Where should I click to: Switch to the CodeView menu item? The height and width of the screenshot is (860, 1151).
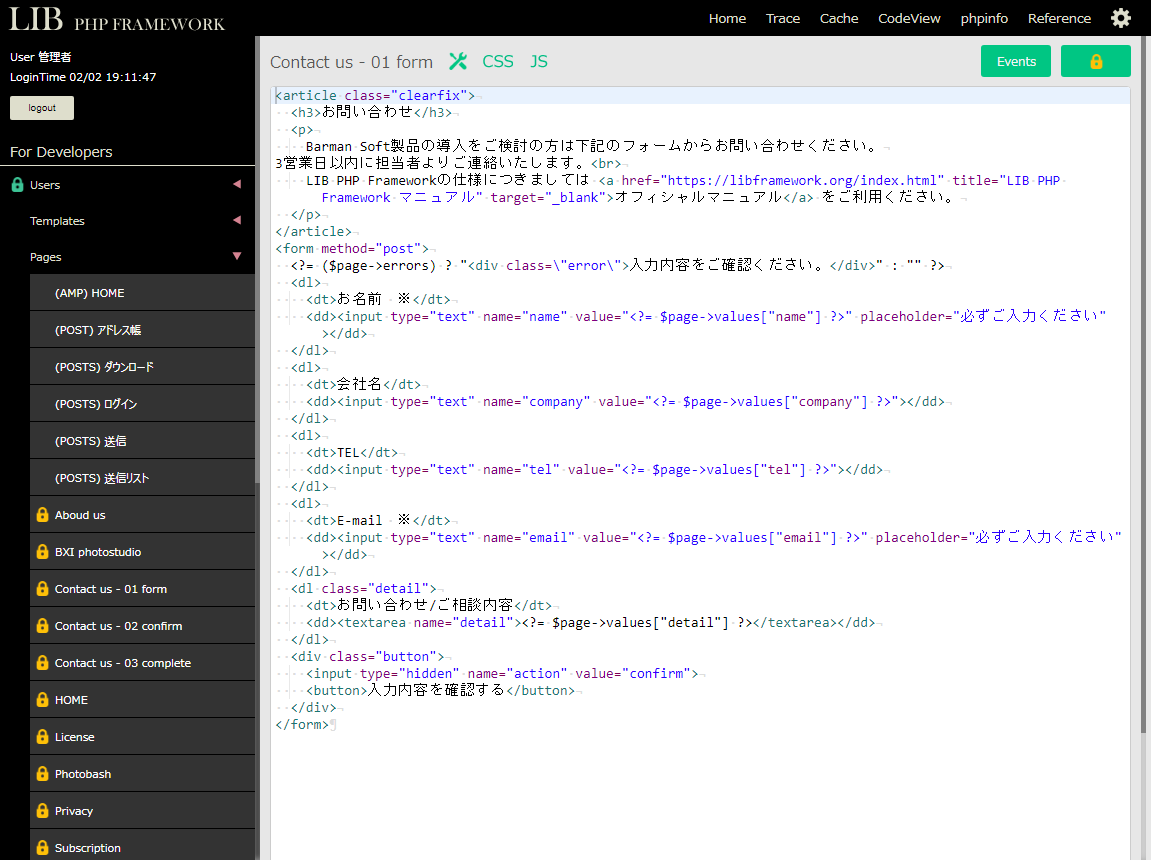[x=909, y=18]
